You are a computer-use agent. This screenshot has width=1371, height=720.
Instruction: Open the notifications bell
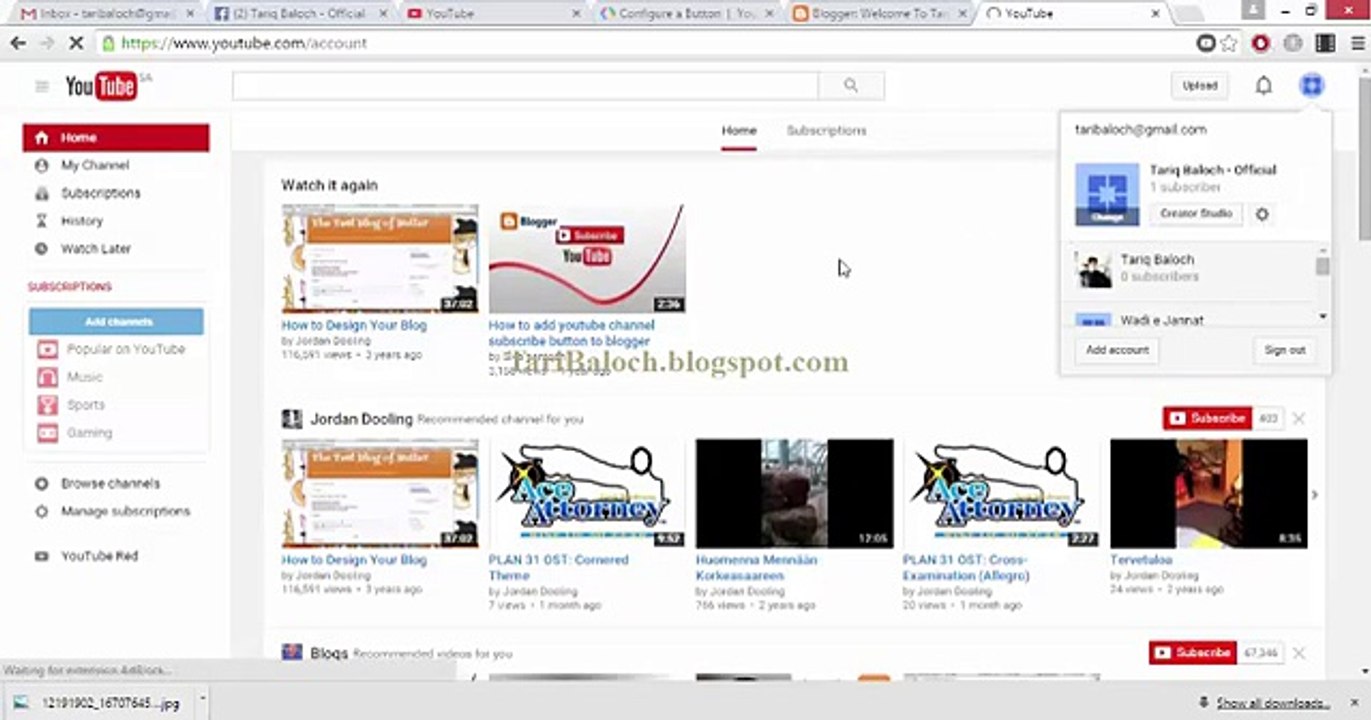(x=1264, y=86)
